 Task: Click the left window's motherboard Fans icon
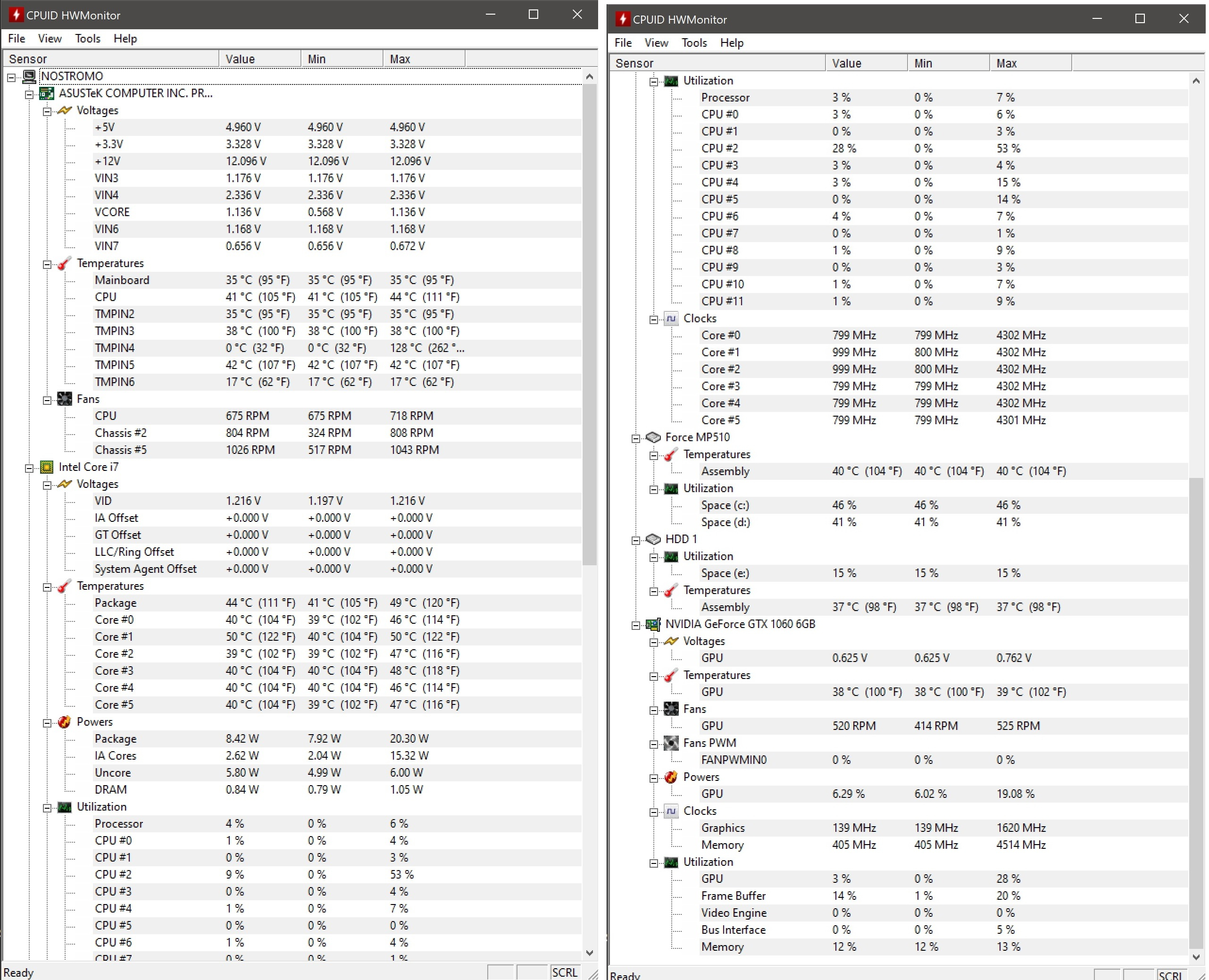[x=65, y=399]
